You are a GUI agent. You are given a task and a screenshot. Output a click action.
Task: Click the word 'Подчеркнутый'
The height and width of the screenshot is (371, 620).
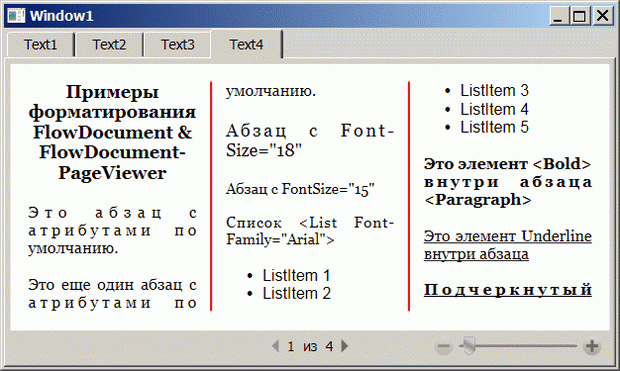click(508, 290)
